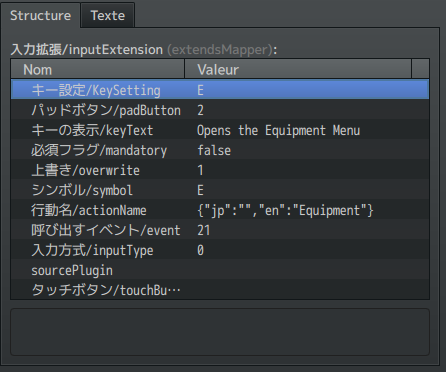Select the シンボル/symbol row
The width and height of the screenshot is (446, 372).
pyautogui.click(x=220, y=190)
